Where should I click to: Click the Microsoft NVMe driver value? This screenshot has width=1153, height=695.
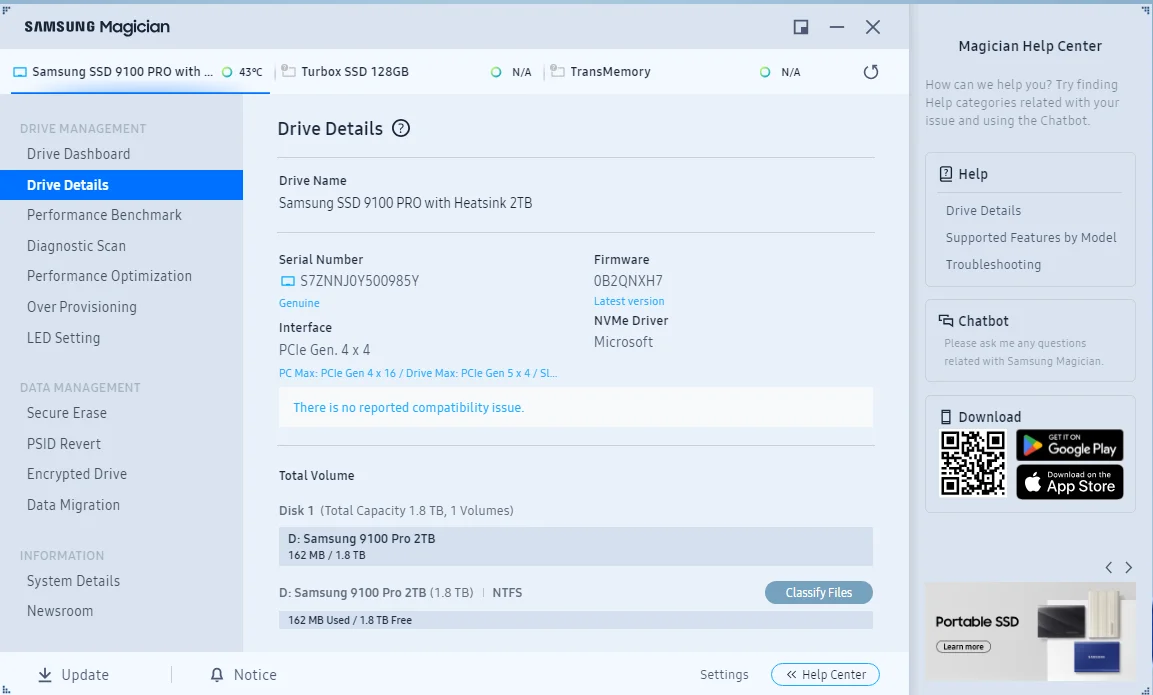click(624, 342)
